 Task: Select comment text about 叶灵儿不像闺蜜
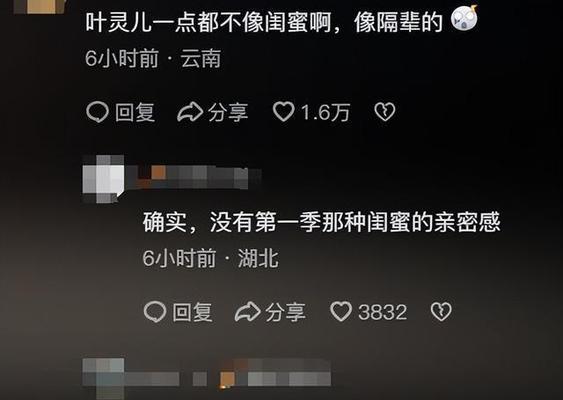coord(264,23)
